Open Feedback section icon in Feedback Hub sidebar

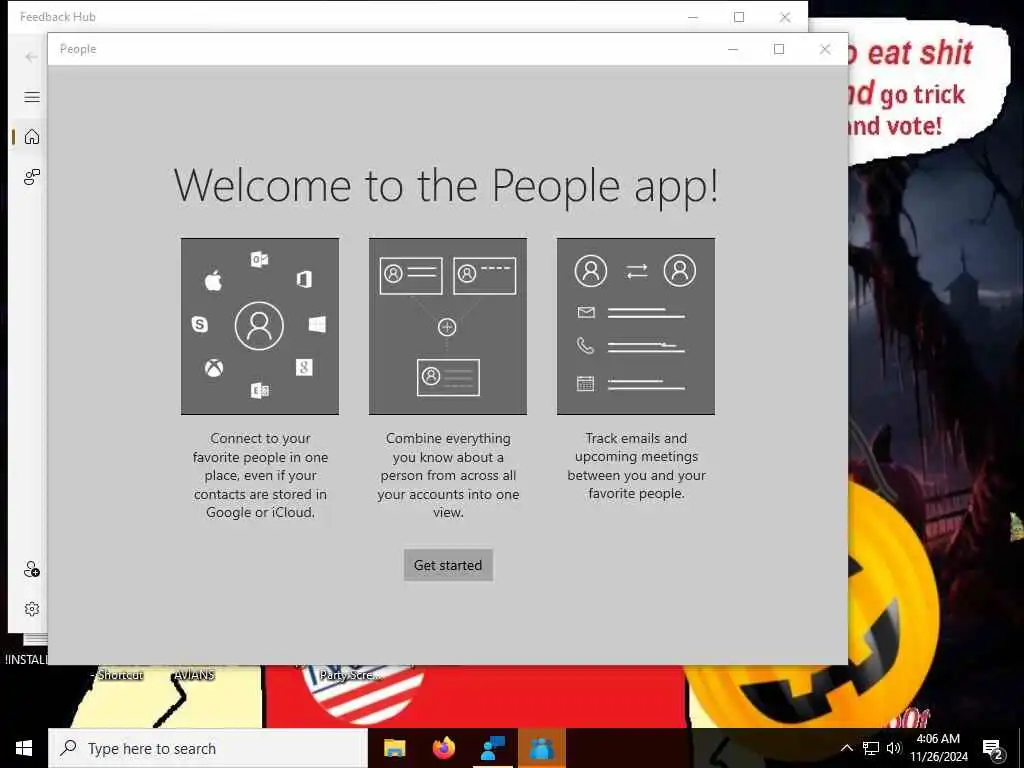coord(31,176)
